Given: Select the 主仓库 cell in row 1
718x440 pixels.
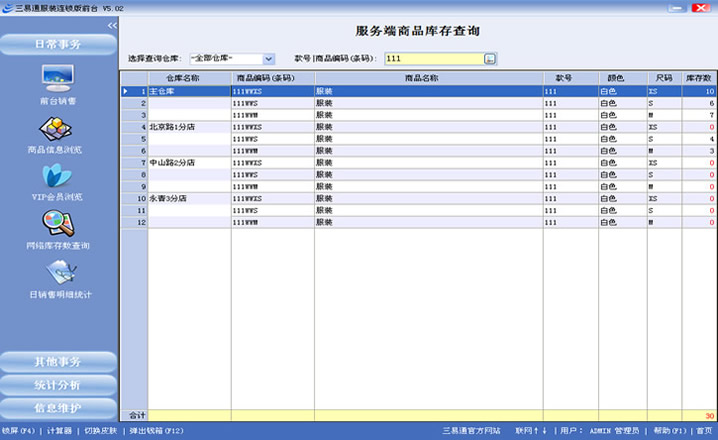Looking at the screenshot, I should coord(189,91).
